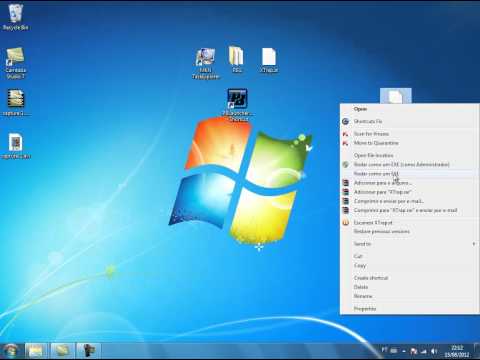480x360 pixels.
Task: Select the Camtasia Studio 7 shortcut
Action: click(x=15, y=63)
